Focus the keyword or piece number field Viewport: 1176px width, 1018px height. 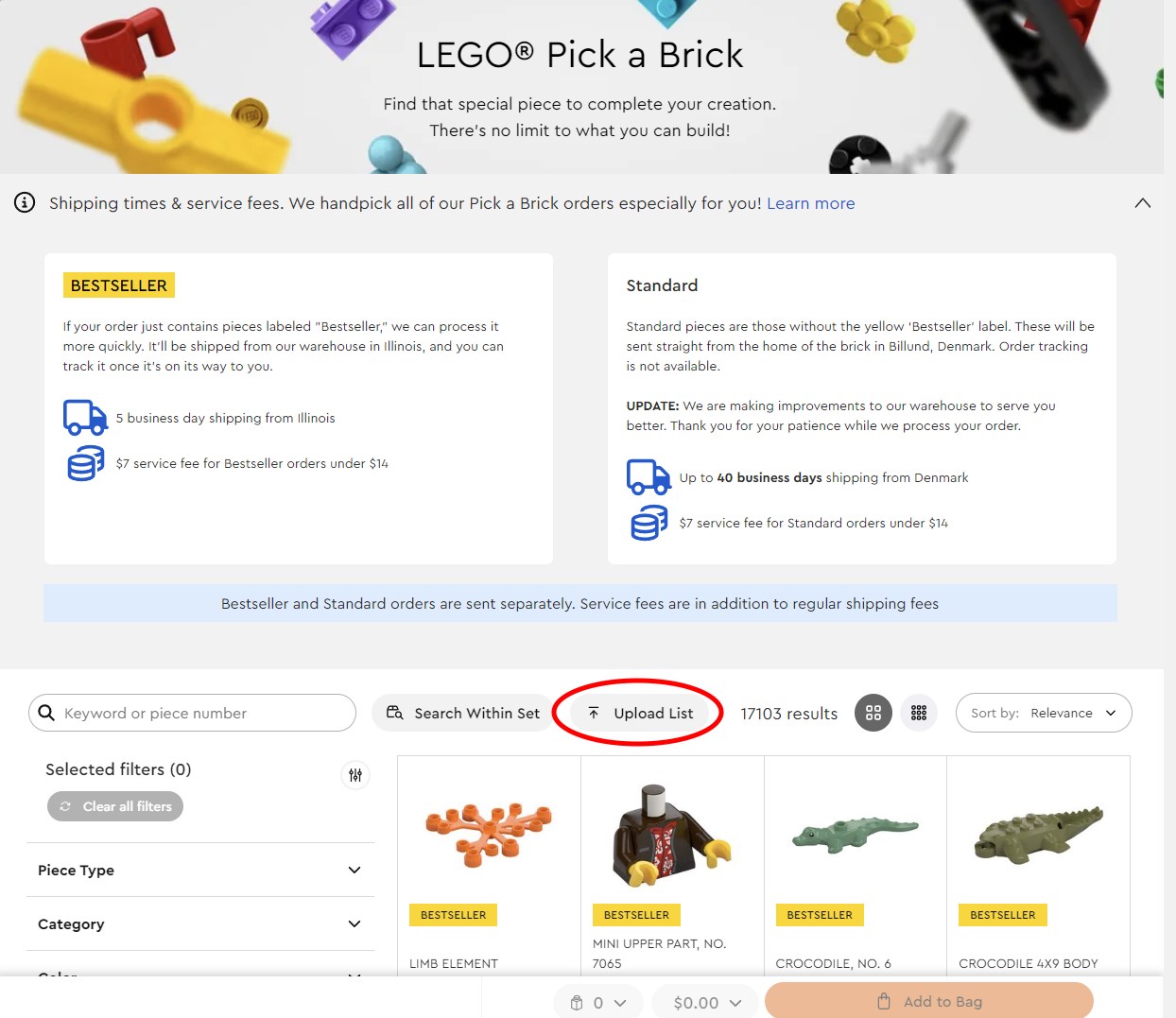(x=203, y=713)
